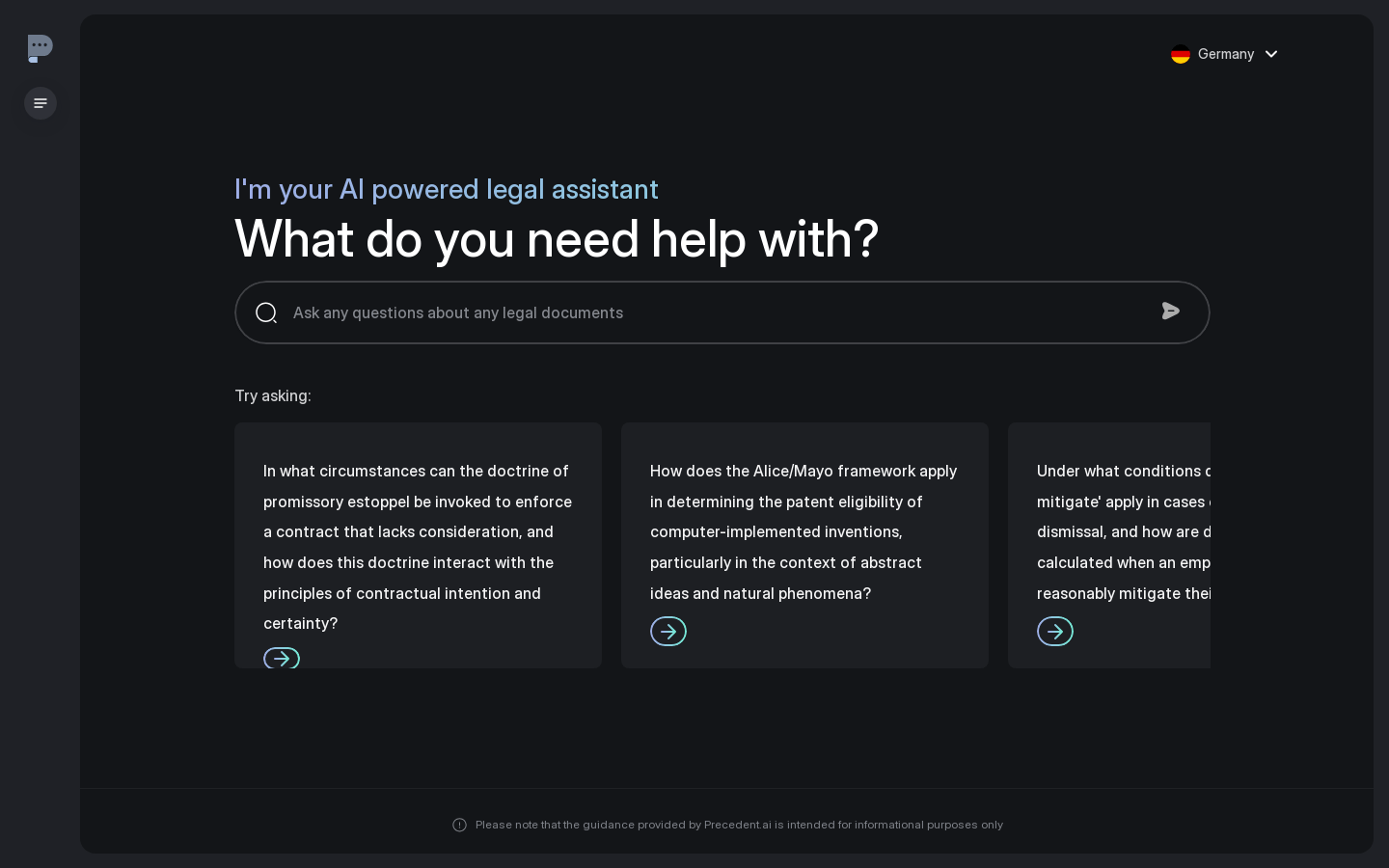
Task: Click the Precedent.ai chat bubble logo
Action: point(40,48)
